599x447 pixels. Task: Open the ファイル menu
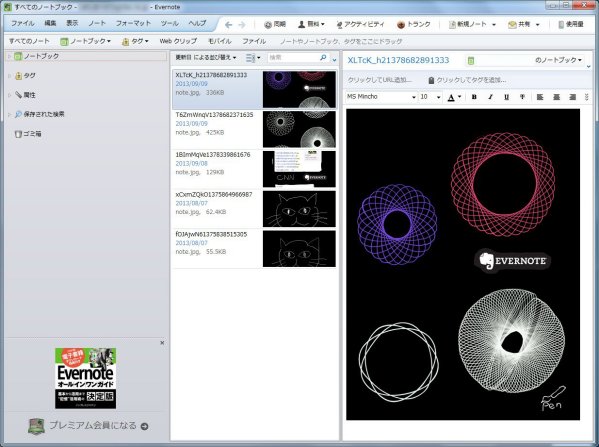coord(23,23)
